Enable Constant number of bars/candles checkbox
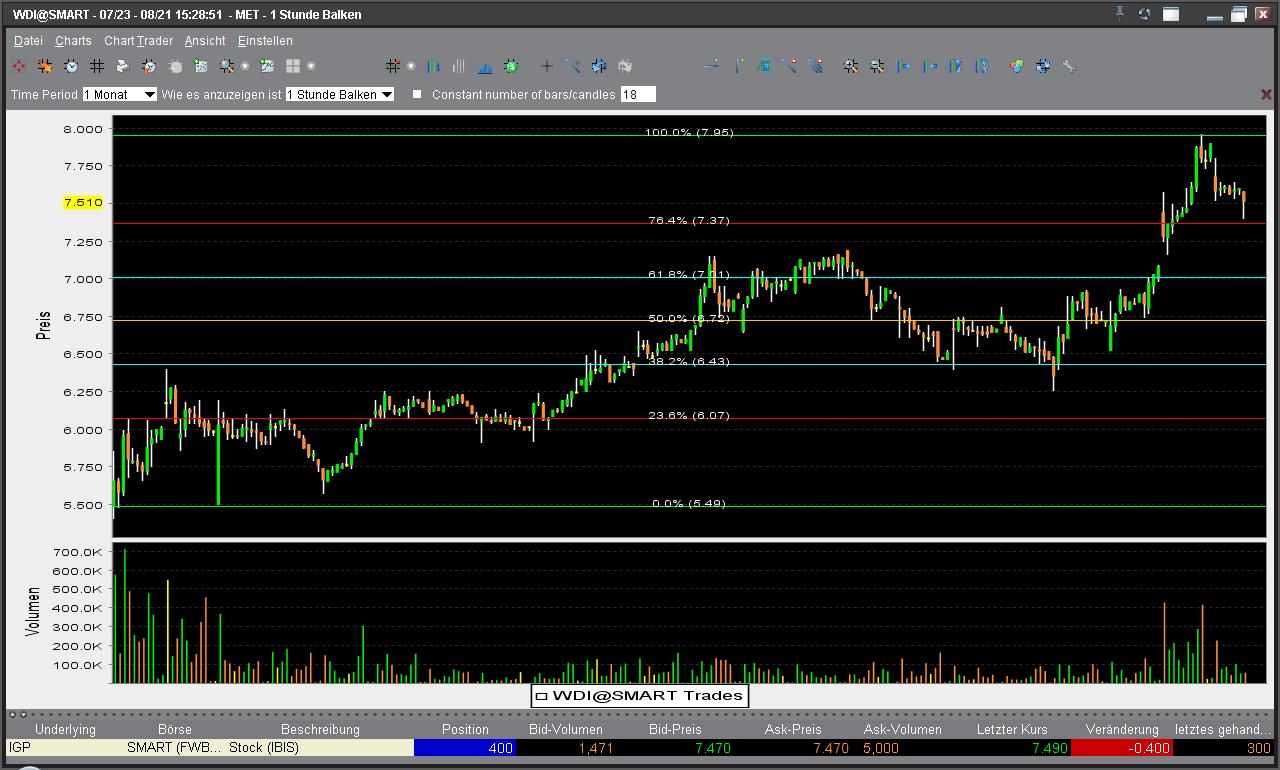Screen dimensions: 1280x770 418,94
